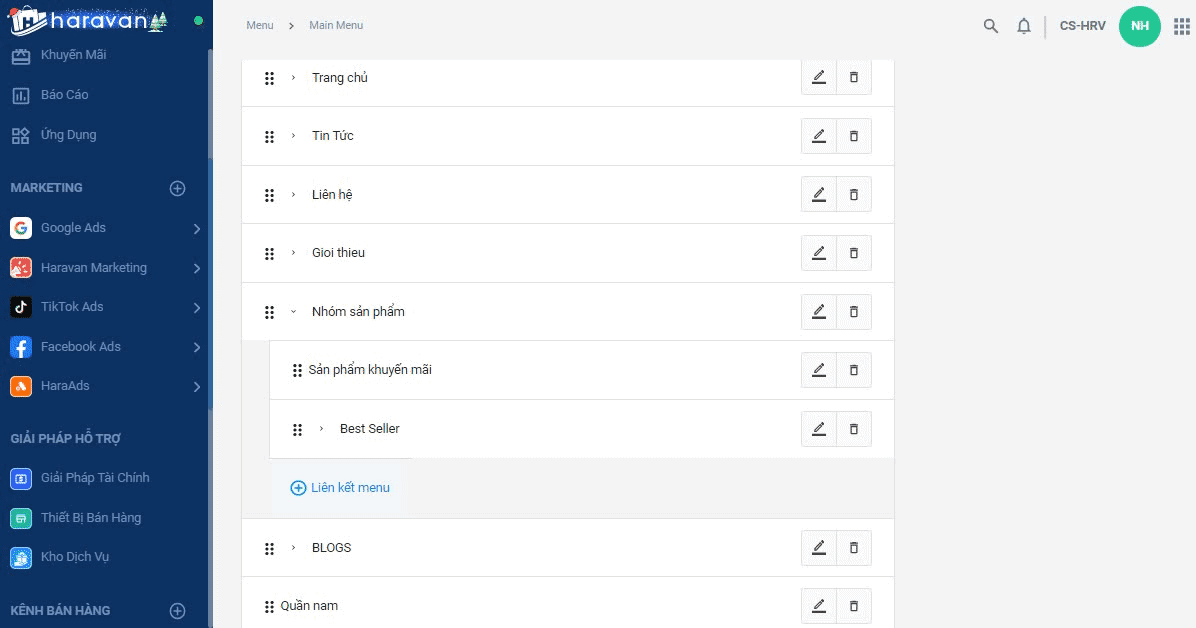Click the Liên kết menu add link
Image resolution: width=1196 pixels, height=628 pixels.
pos(340,488)
